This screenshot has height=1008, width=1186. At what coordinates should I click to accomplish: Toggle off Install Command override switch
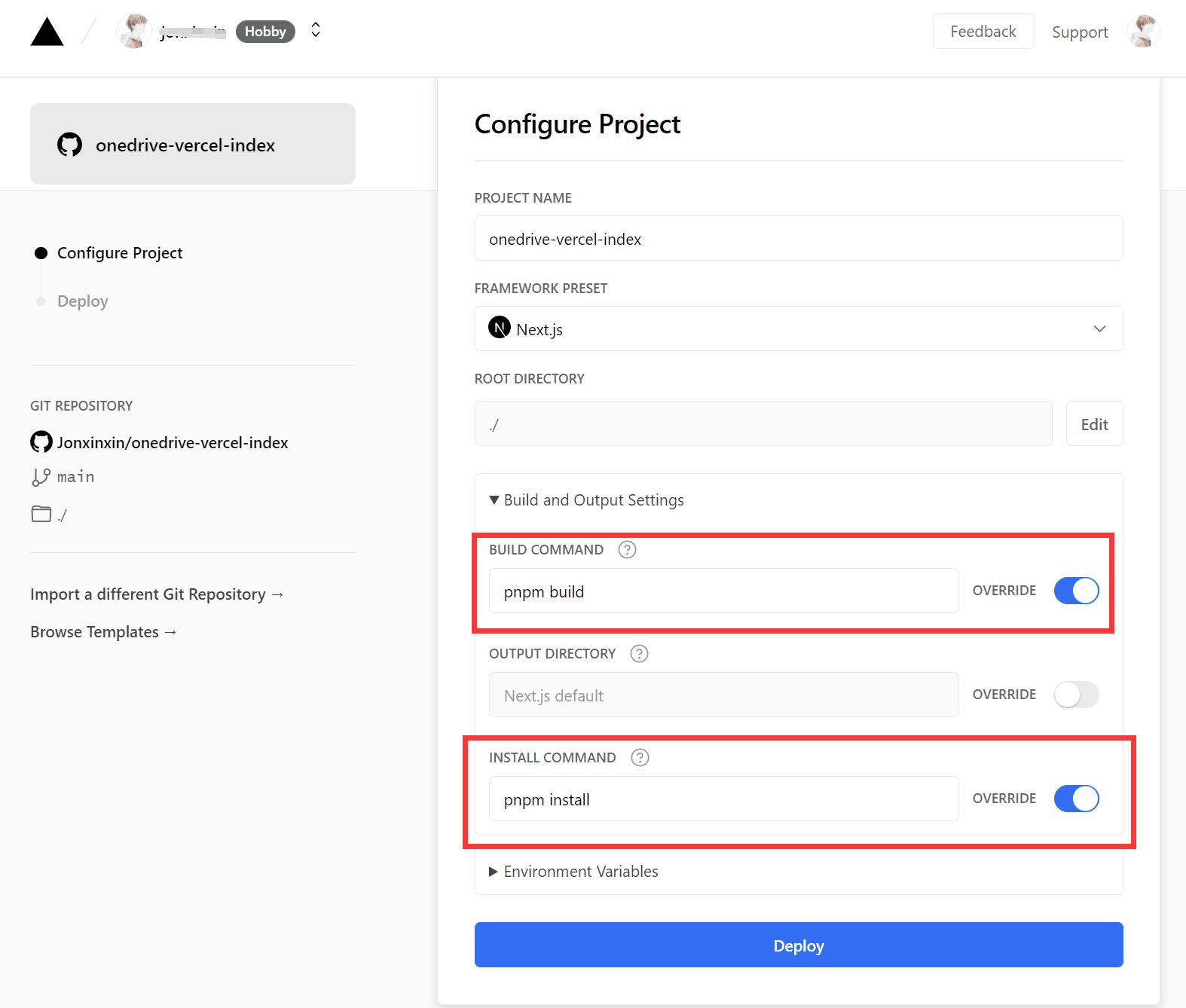pyautogui.click(x=1076, y=799)
